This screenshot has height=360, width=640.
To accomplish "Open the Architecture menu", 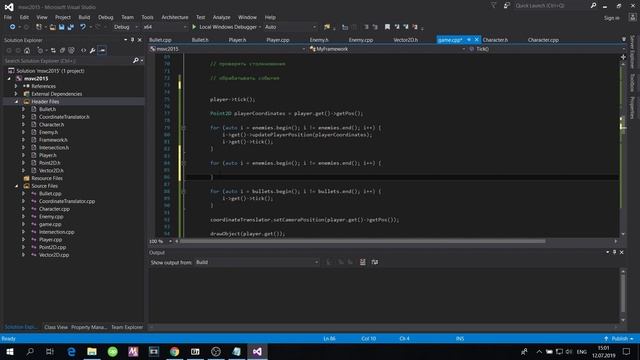I will (175, 17).
